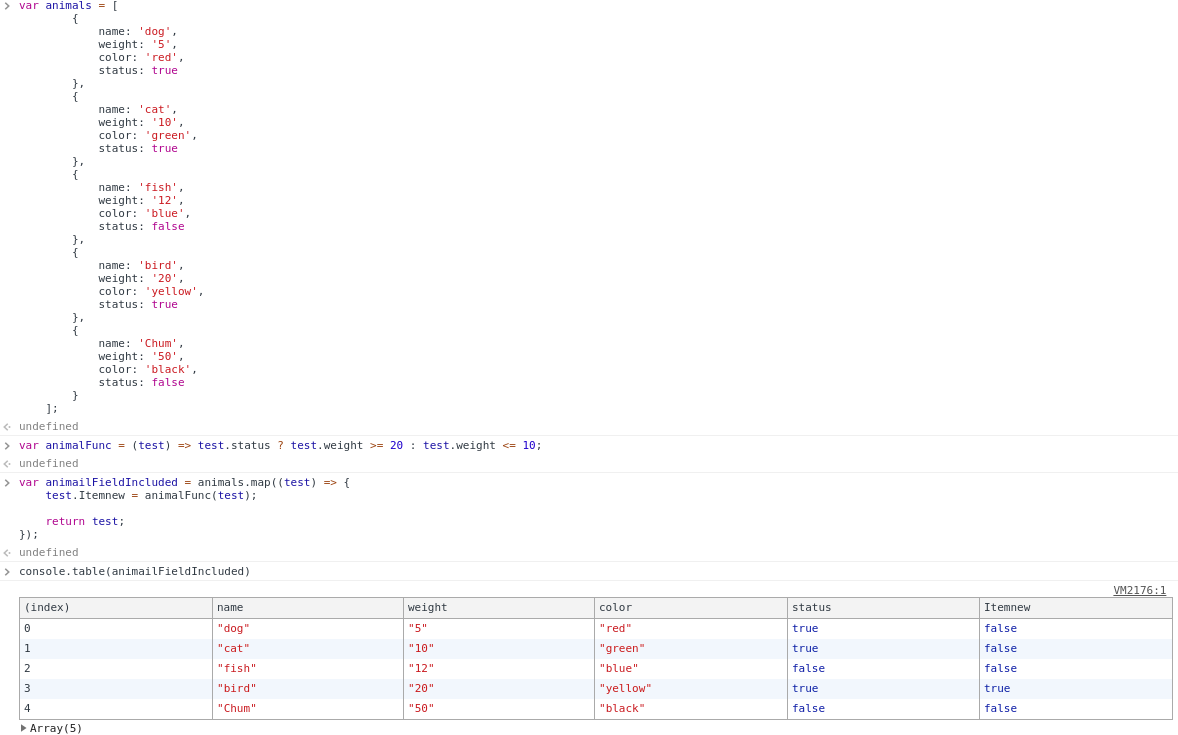Click the color column header

690,607
